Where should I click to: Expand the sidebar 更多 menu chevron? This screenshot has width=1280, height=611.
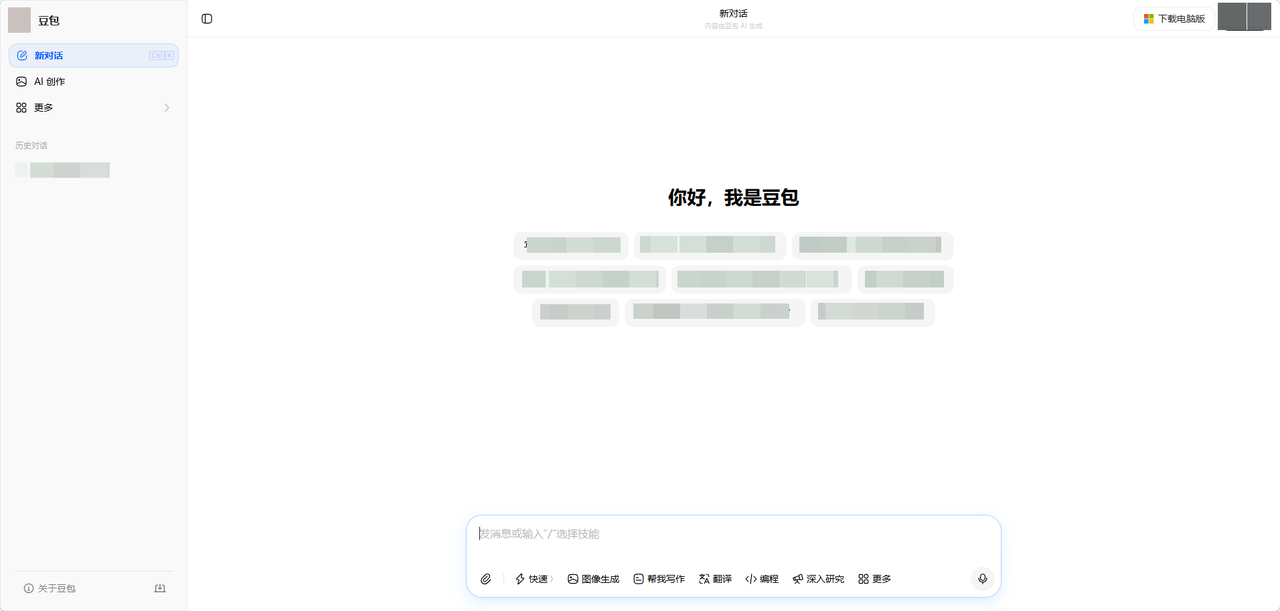(167, 108)
